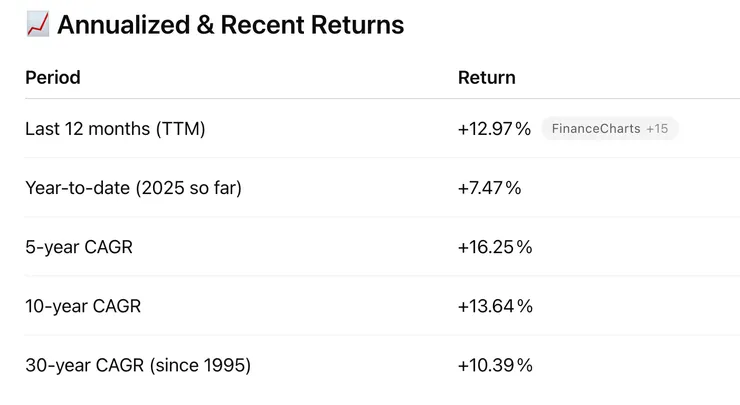Select the 10-year CAGR row label
740x405 pixels.
[x=83, y=306]
